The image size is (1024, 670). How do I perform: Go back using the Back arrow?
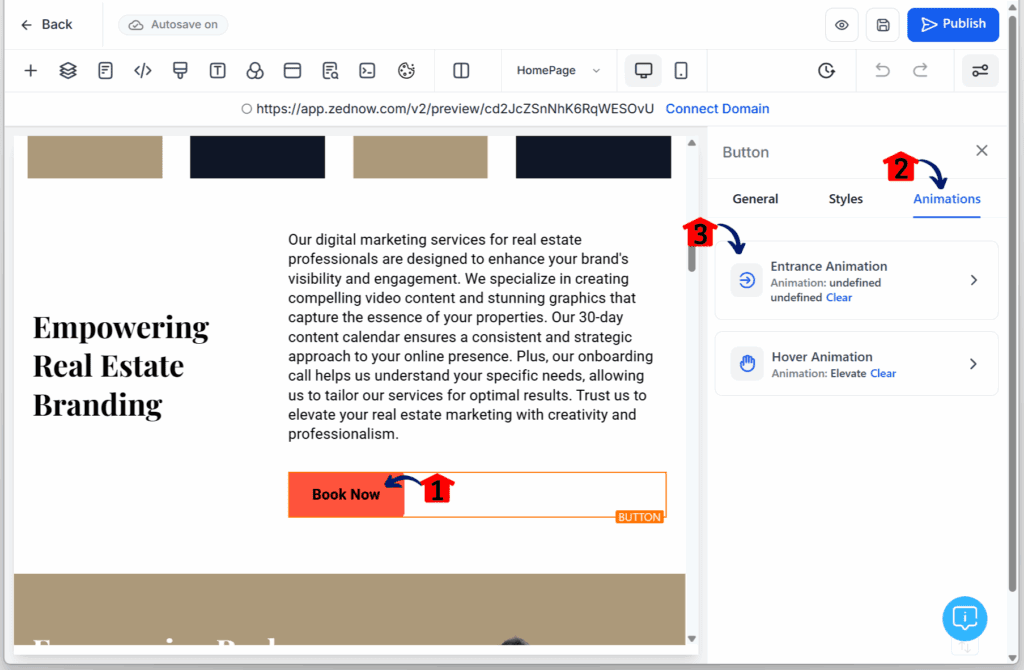click(46, 25)
